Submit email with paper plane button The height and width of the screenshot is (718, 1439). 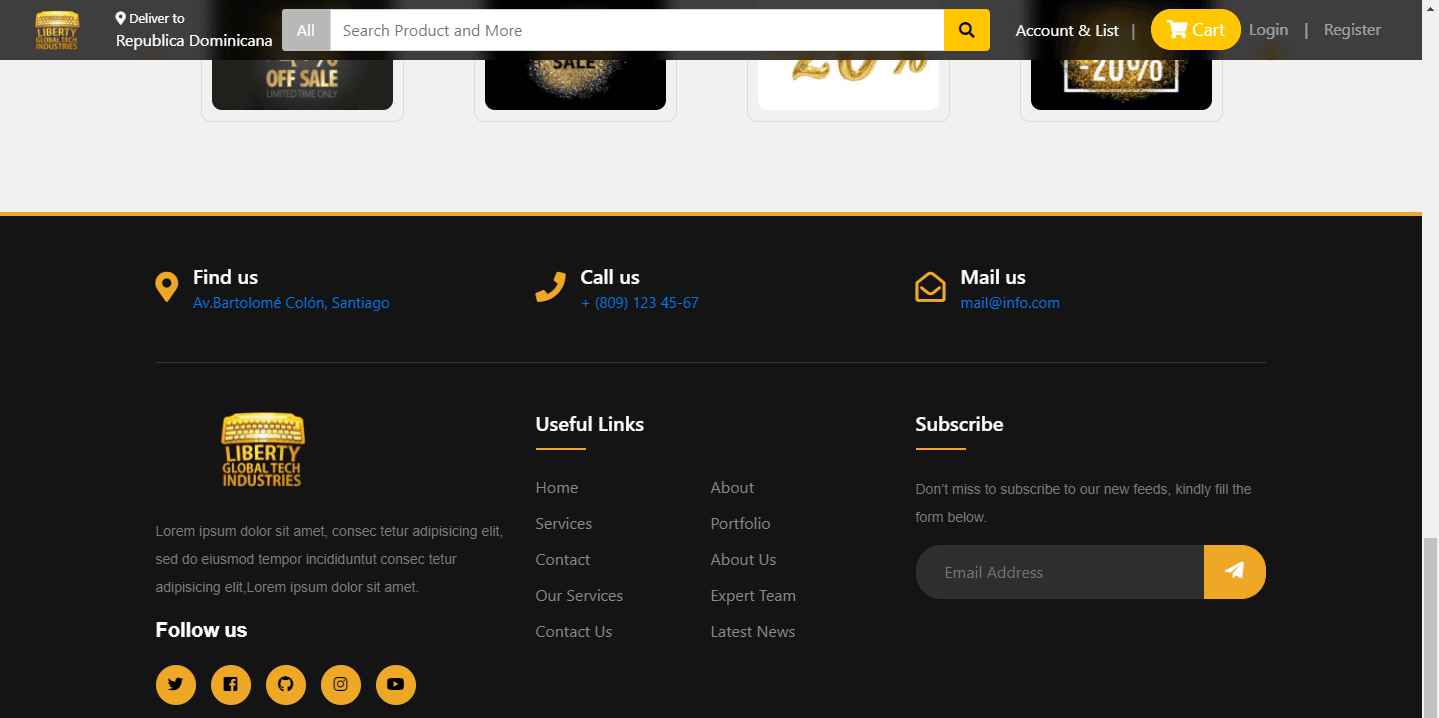click(1234, 572)
